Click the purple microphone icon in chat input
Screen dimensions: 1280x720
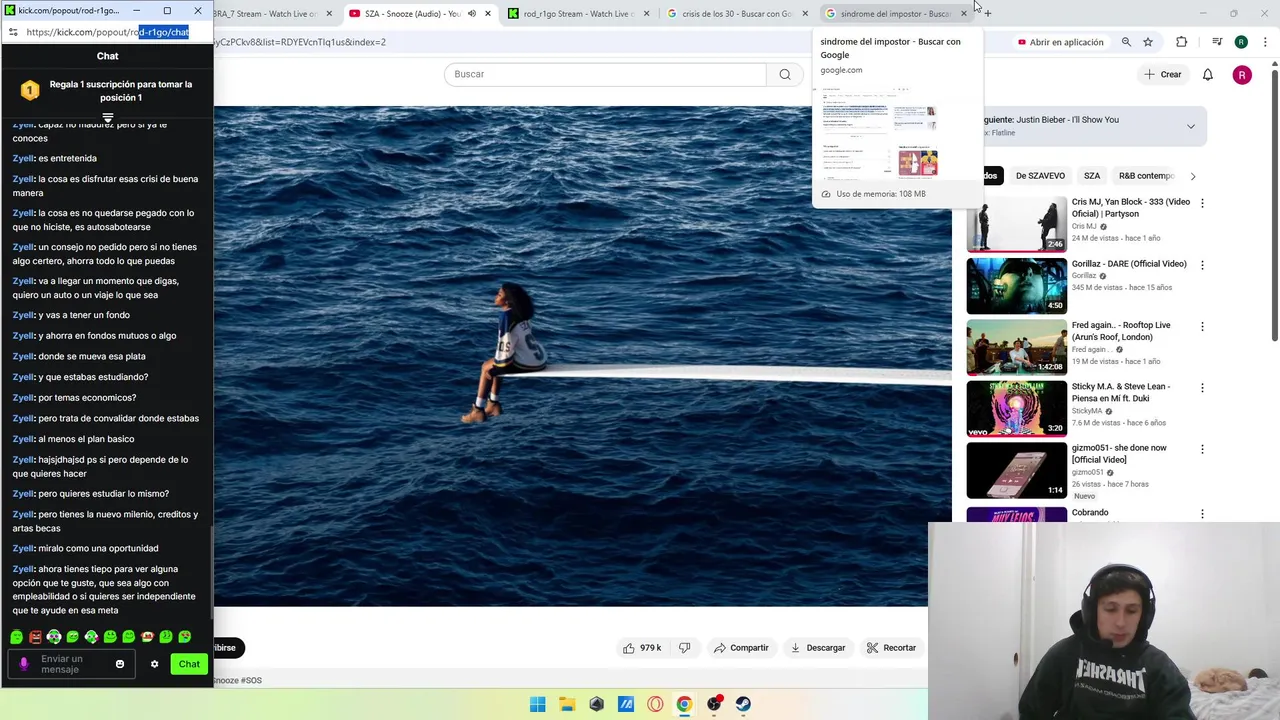click(x=24, y=664)
